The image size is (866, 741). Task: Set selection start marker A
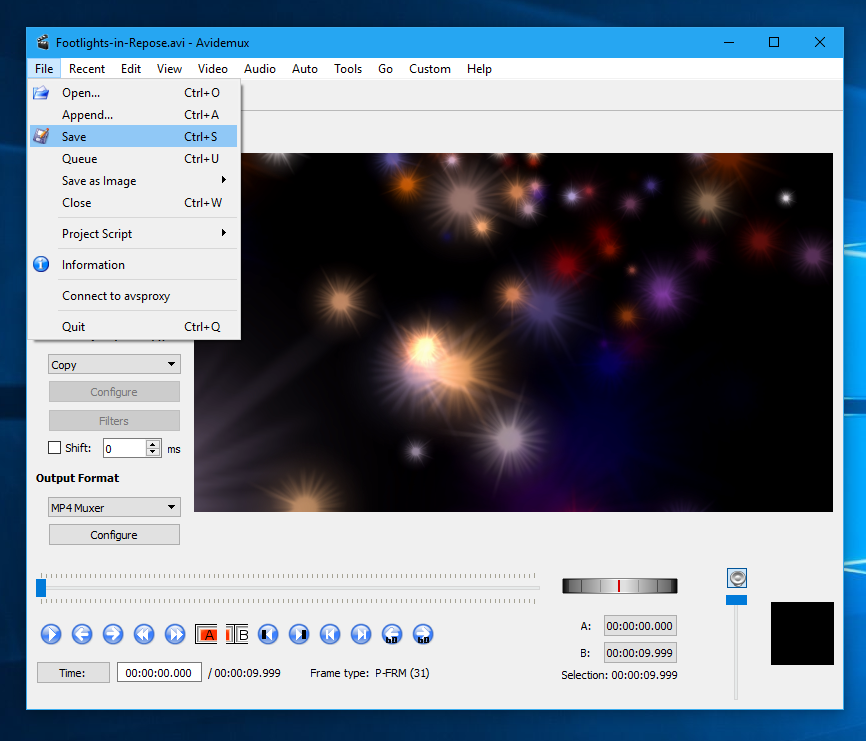coord(206,634)
